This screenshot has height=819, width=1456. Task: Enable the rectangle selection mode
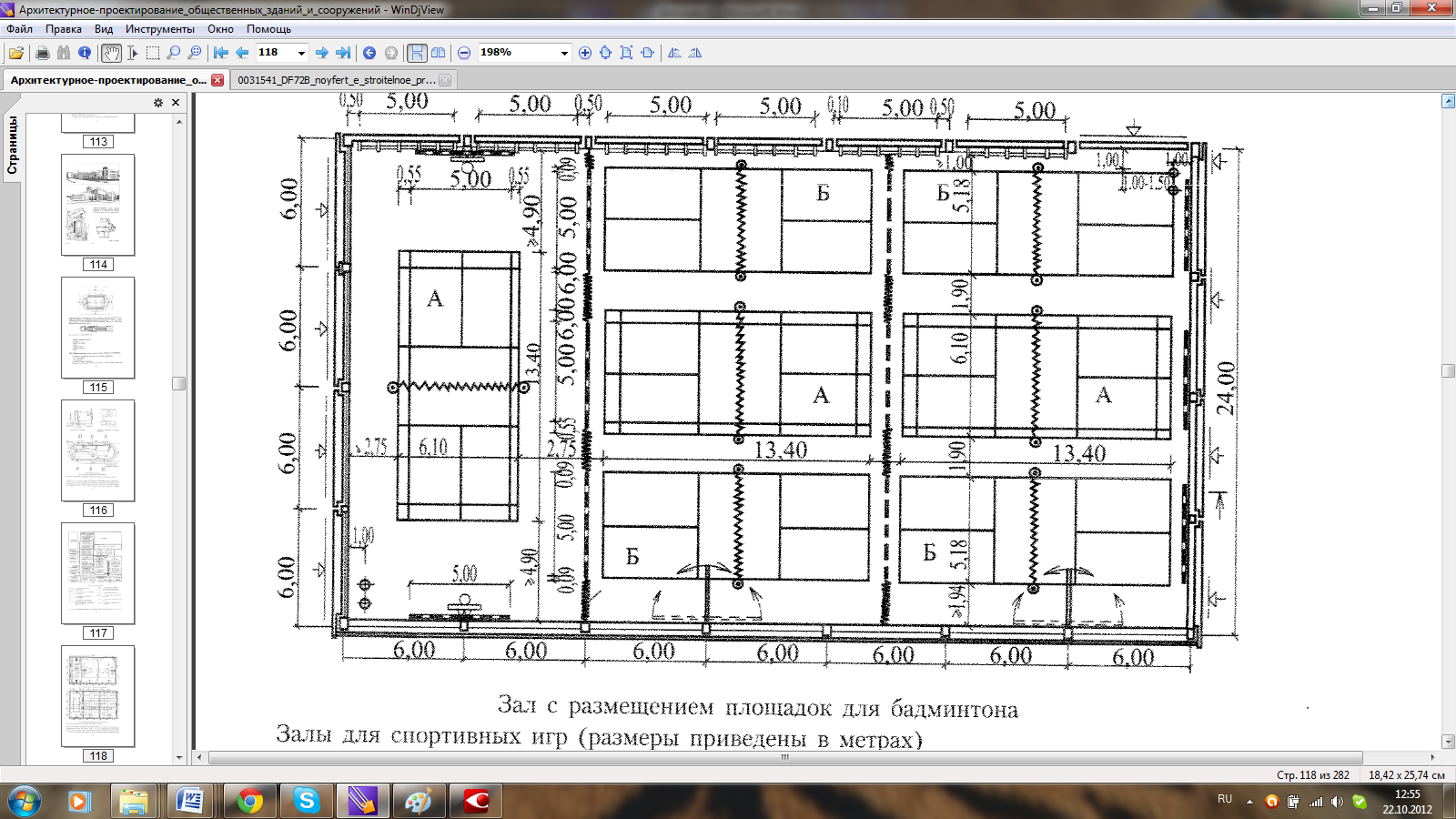153,53
